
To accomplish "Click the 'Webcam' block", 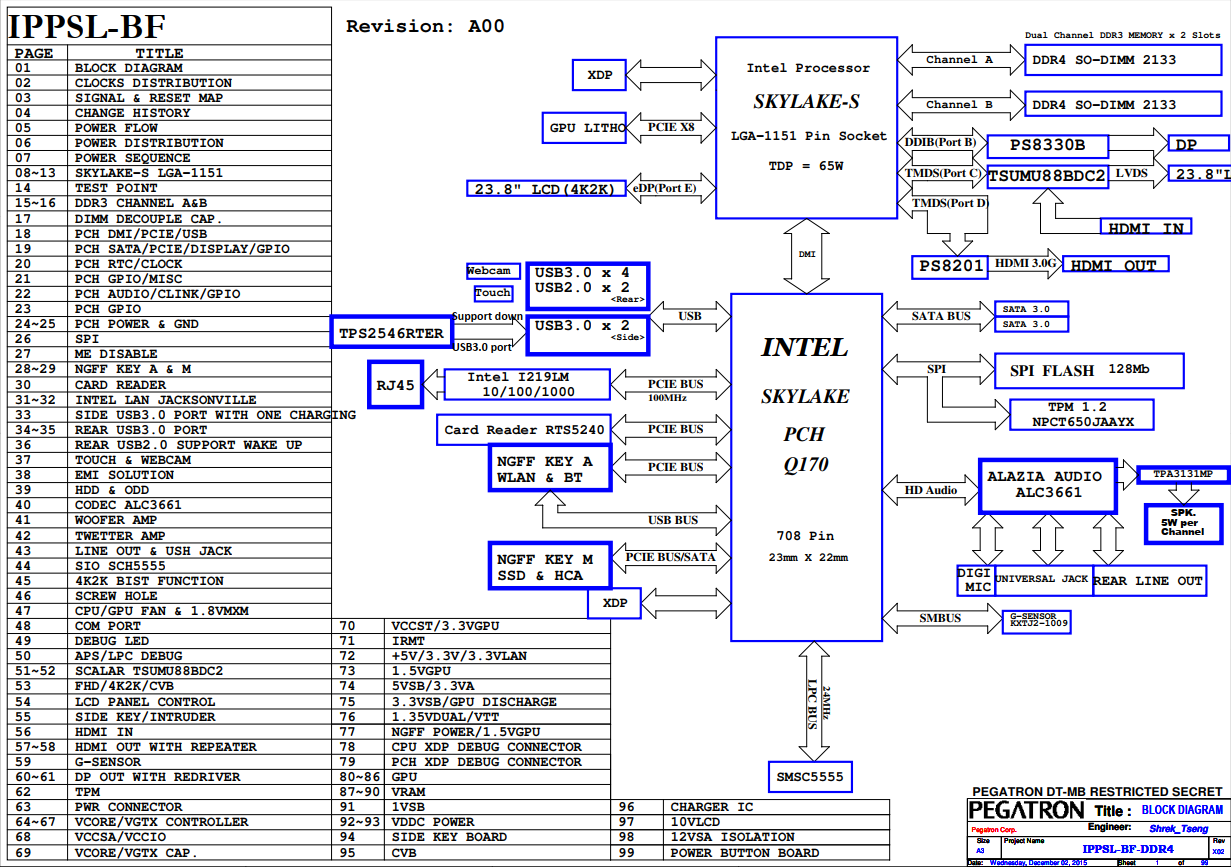I will click(491, 271).
